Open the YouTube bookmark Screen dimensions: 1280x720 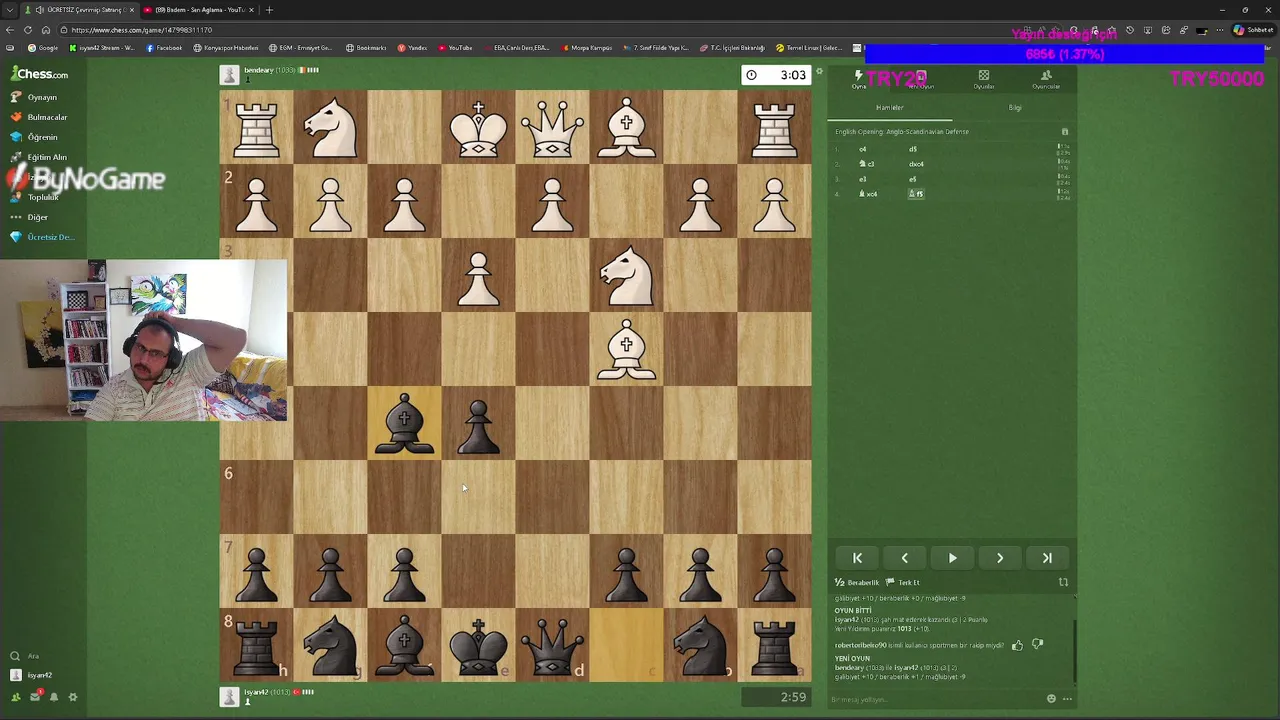(x=455, y=48)
